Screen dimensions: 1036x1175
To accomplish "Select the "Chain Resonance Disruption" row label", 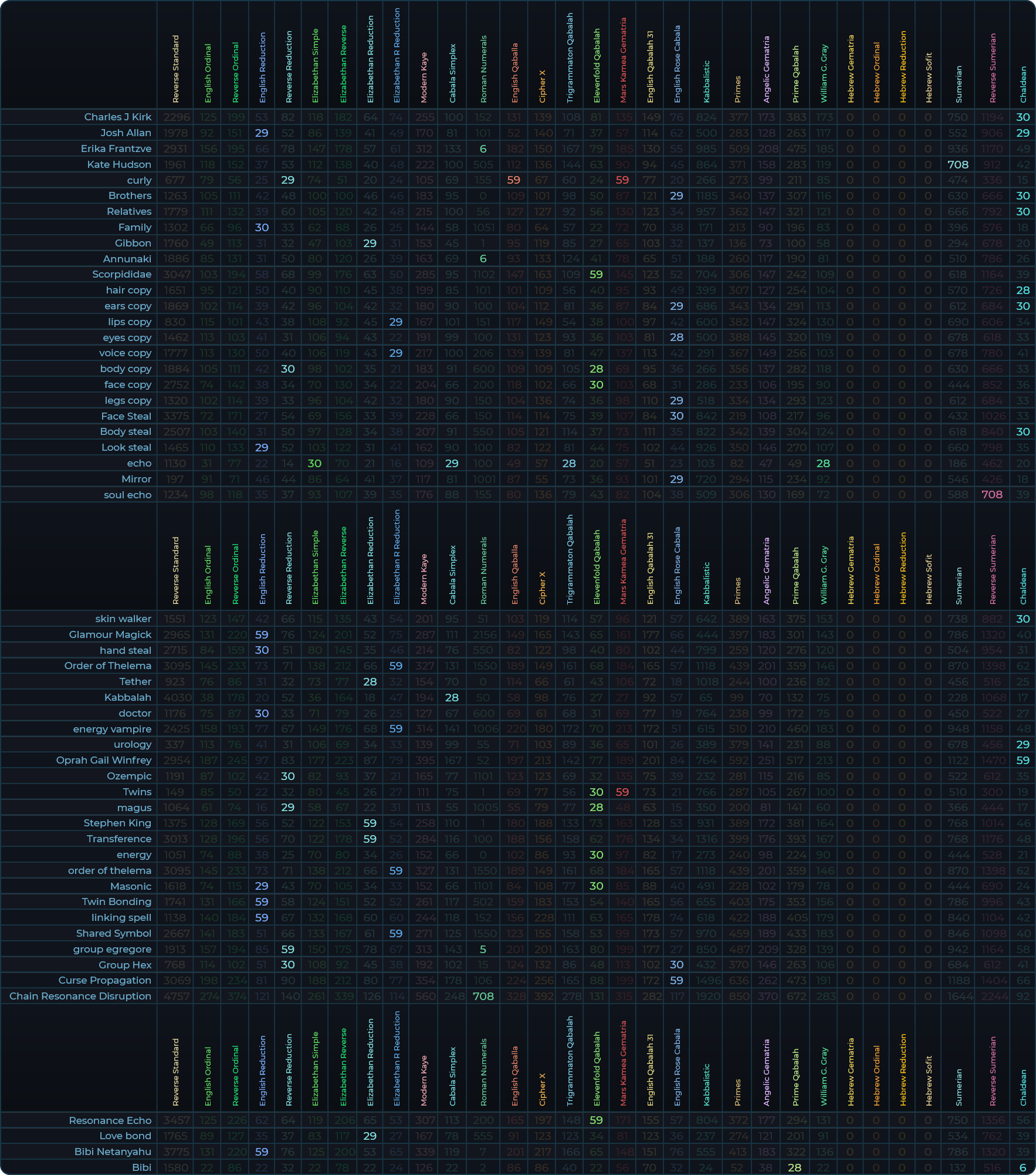I will [80, 997].
